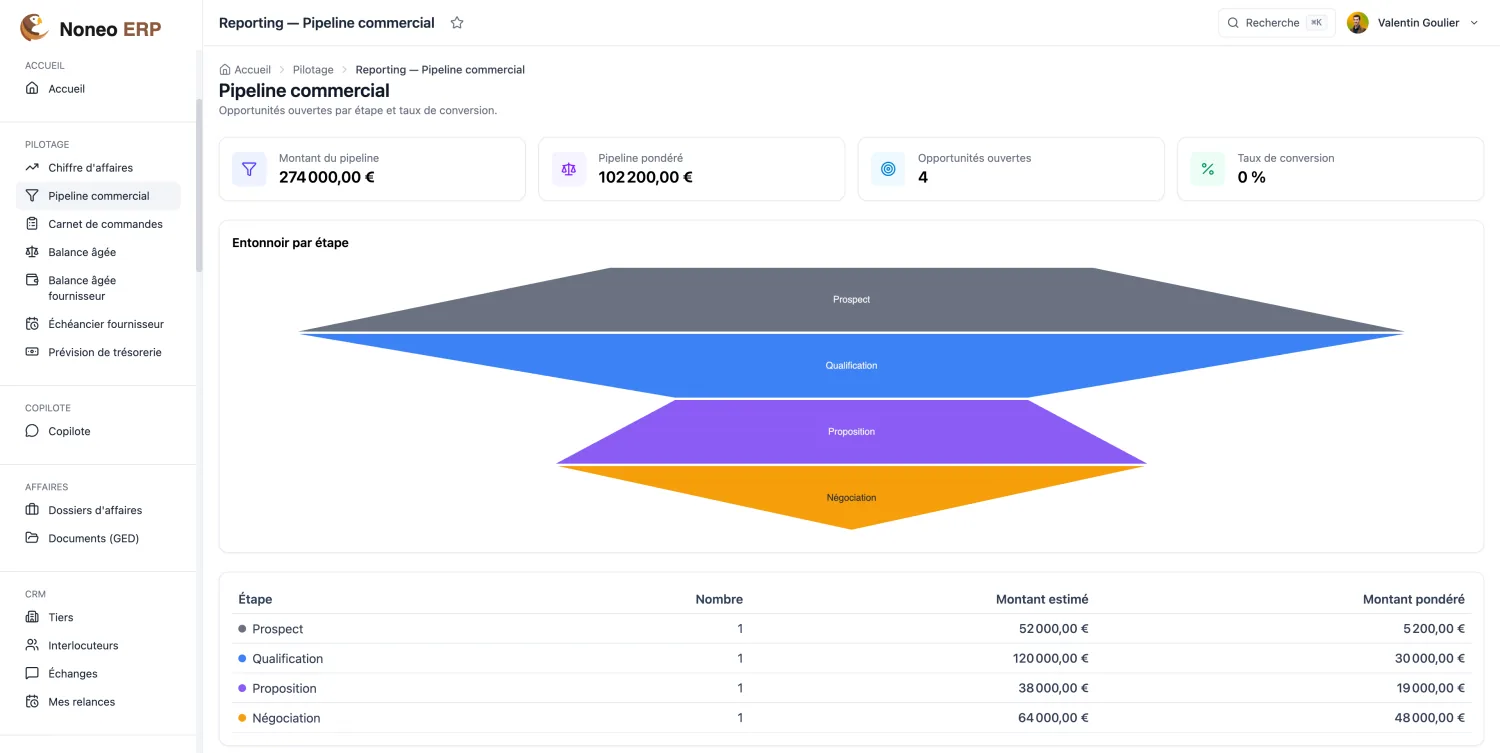Click the Tiers building icon
The image size is (1500, 753).
point(32,617)
